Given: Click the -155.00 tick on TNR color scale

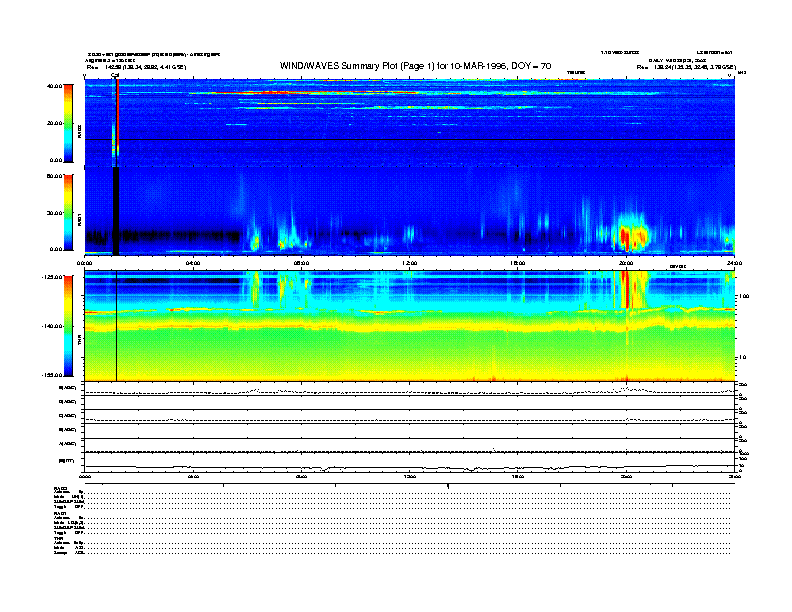Looking at the screenshot, I should pos(53,375).
